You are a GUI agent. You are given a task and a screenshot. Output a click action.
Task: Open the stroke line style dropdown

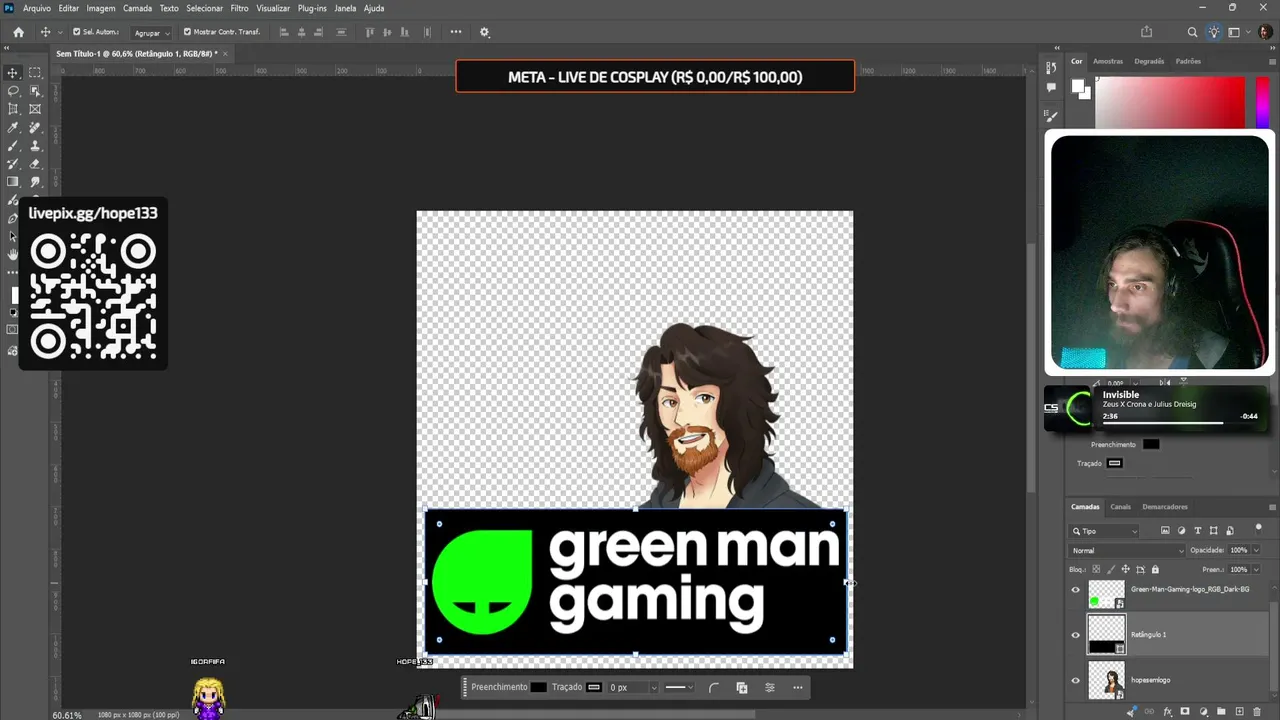(679, 688)
